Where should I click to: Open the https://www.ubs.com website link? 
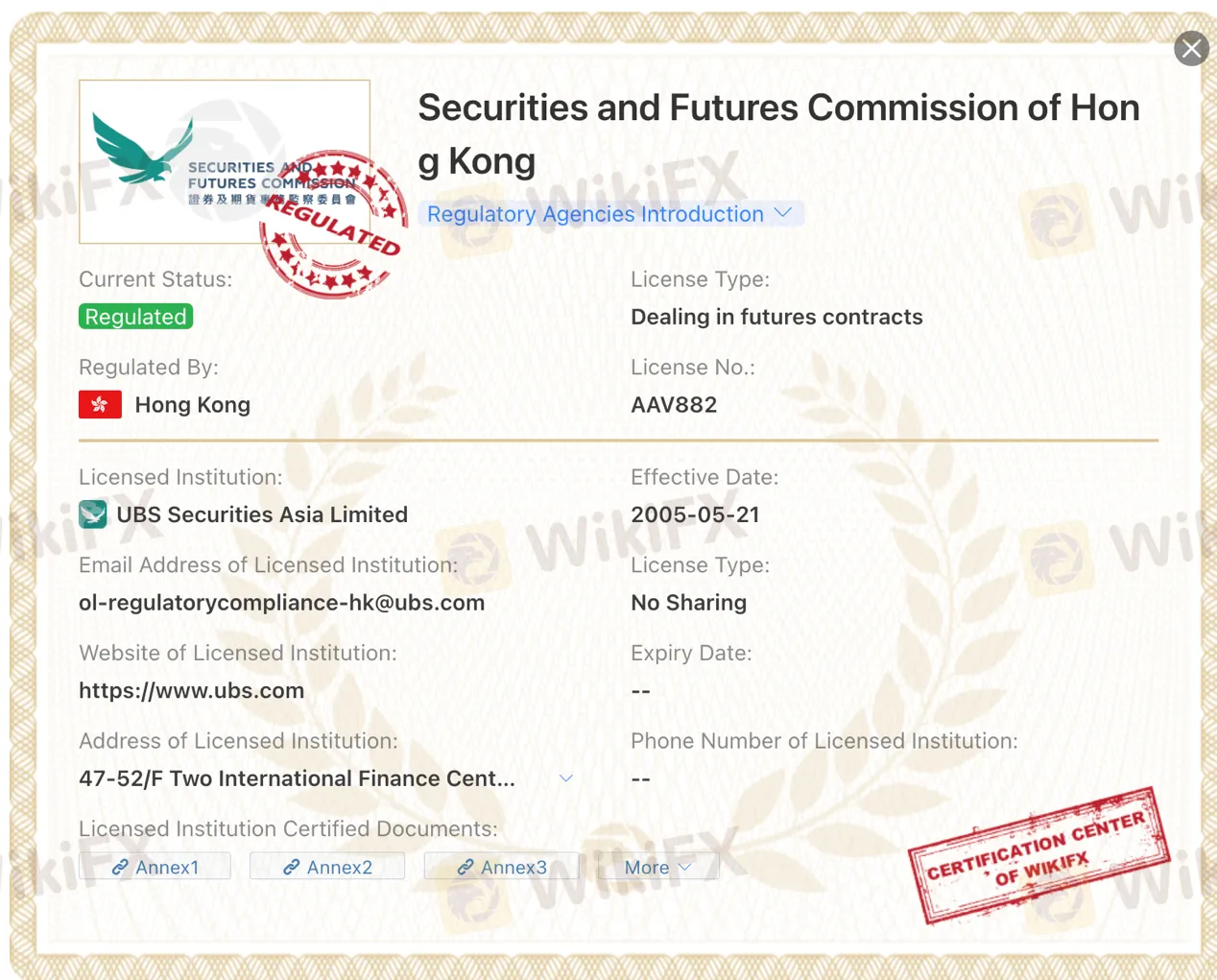coord(191,691)
